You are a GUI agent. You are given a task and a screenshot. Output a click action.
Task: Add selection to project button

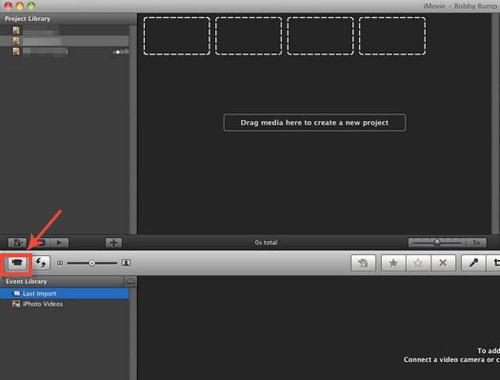[x=363, y=263]
